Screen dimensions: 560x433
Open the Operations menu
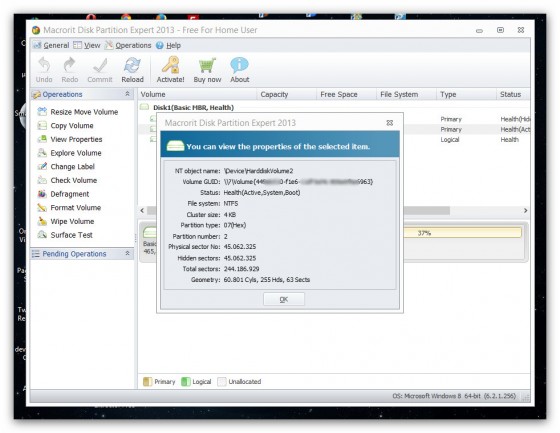[128, 45]
